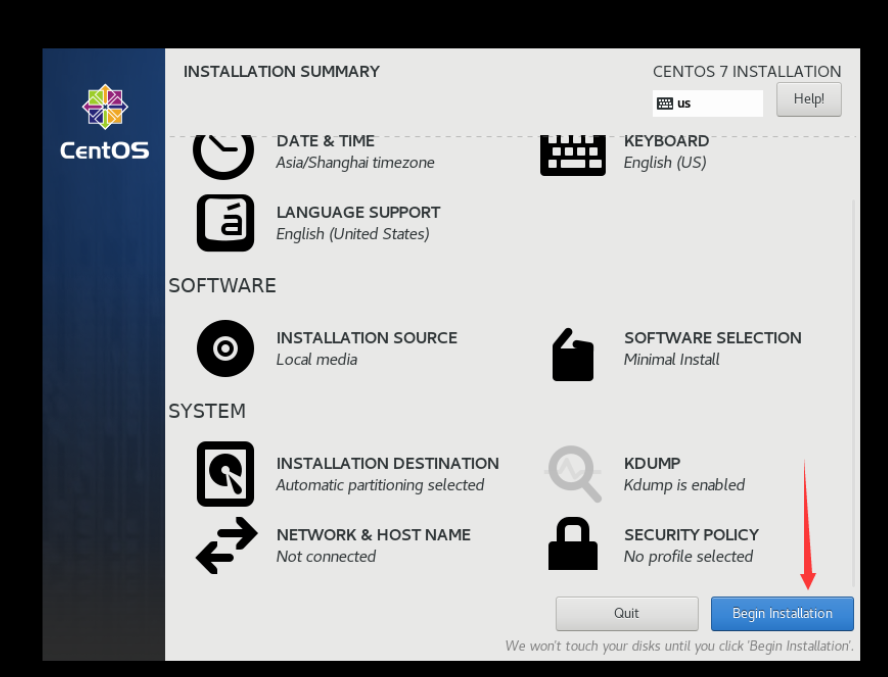Screen dimensions: 888x677
Task: Click the vertical scrollbar on the right
Action: point(853,393)
